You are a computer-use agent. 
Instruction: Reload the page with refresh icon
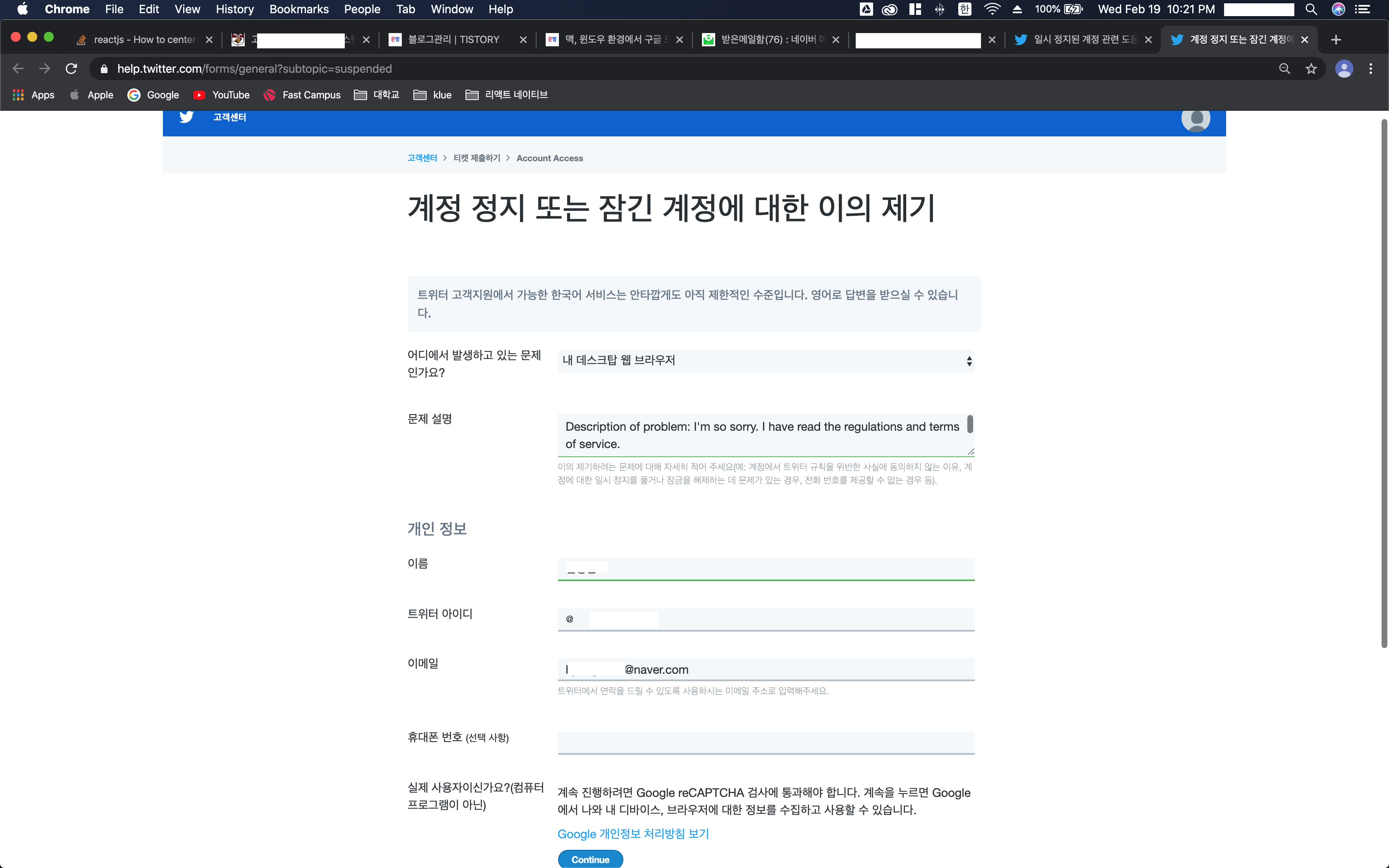pos(71,69)
